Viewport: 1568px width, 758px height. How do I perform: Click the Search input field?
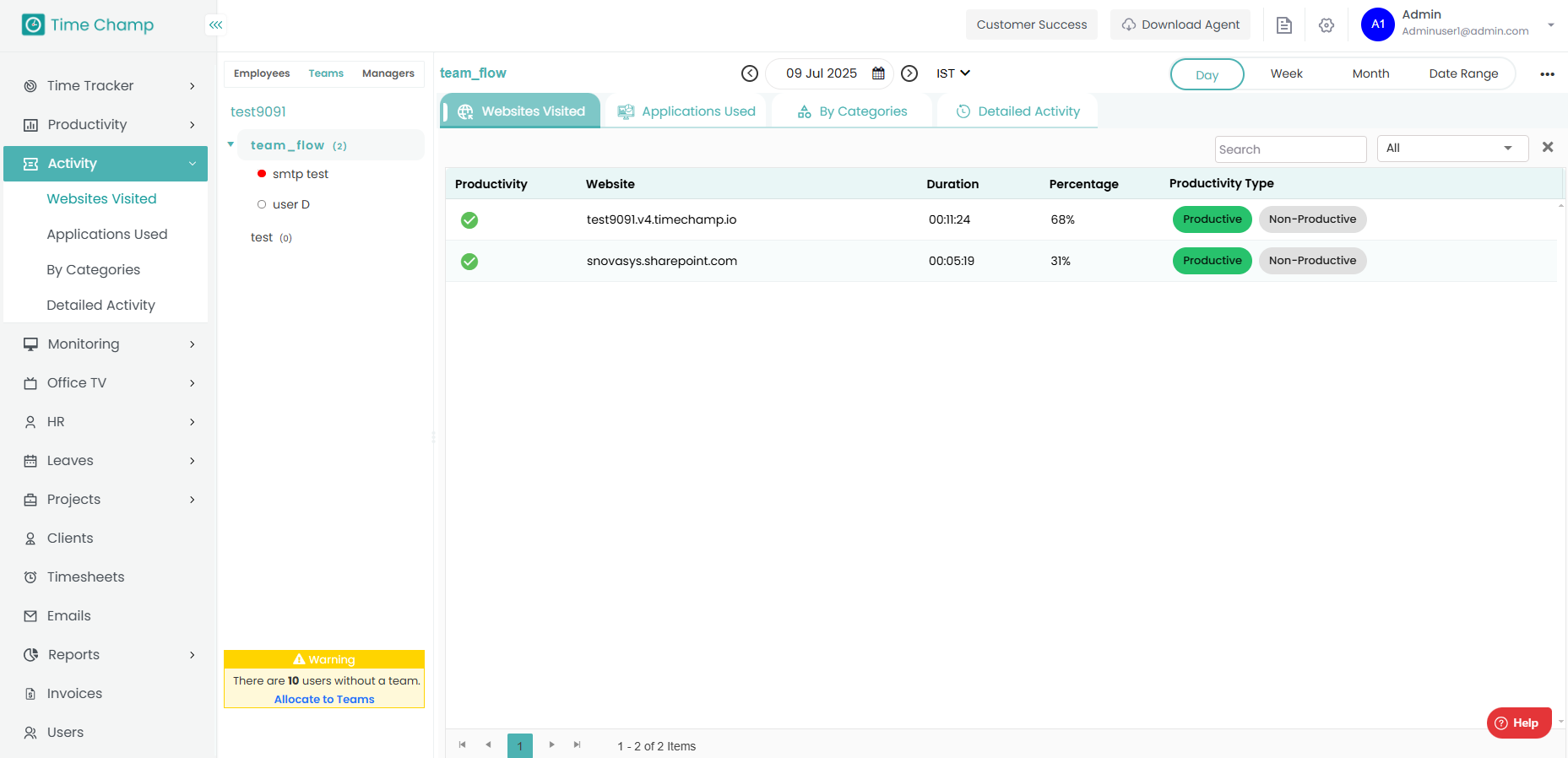(x=1289, y=149)
